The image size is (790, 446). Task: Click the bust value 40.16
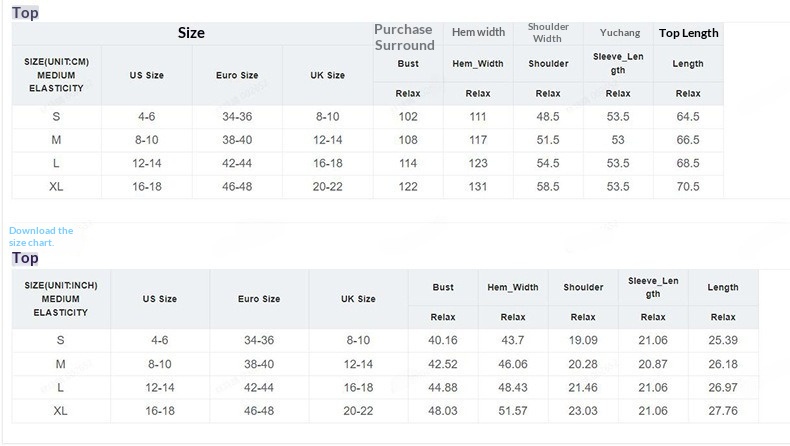(x=443, y=341)
